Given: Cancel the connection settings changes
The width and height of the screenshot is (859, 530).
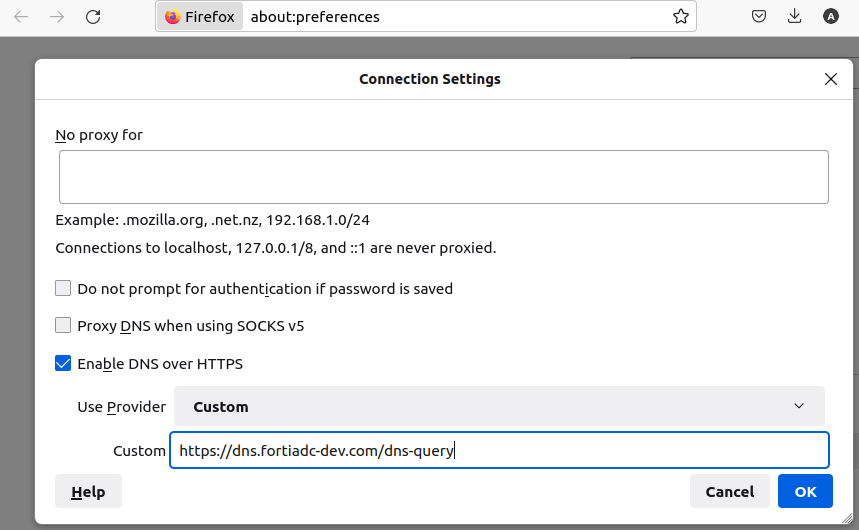Looking at the screenshot, I should pos(729,492).
